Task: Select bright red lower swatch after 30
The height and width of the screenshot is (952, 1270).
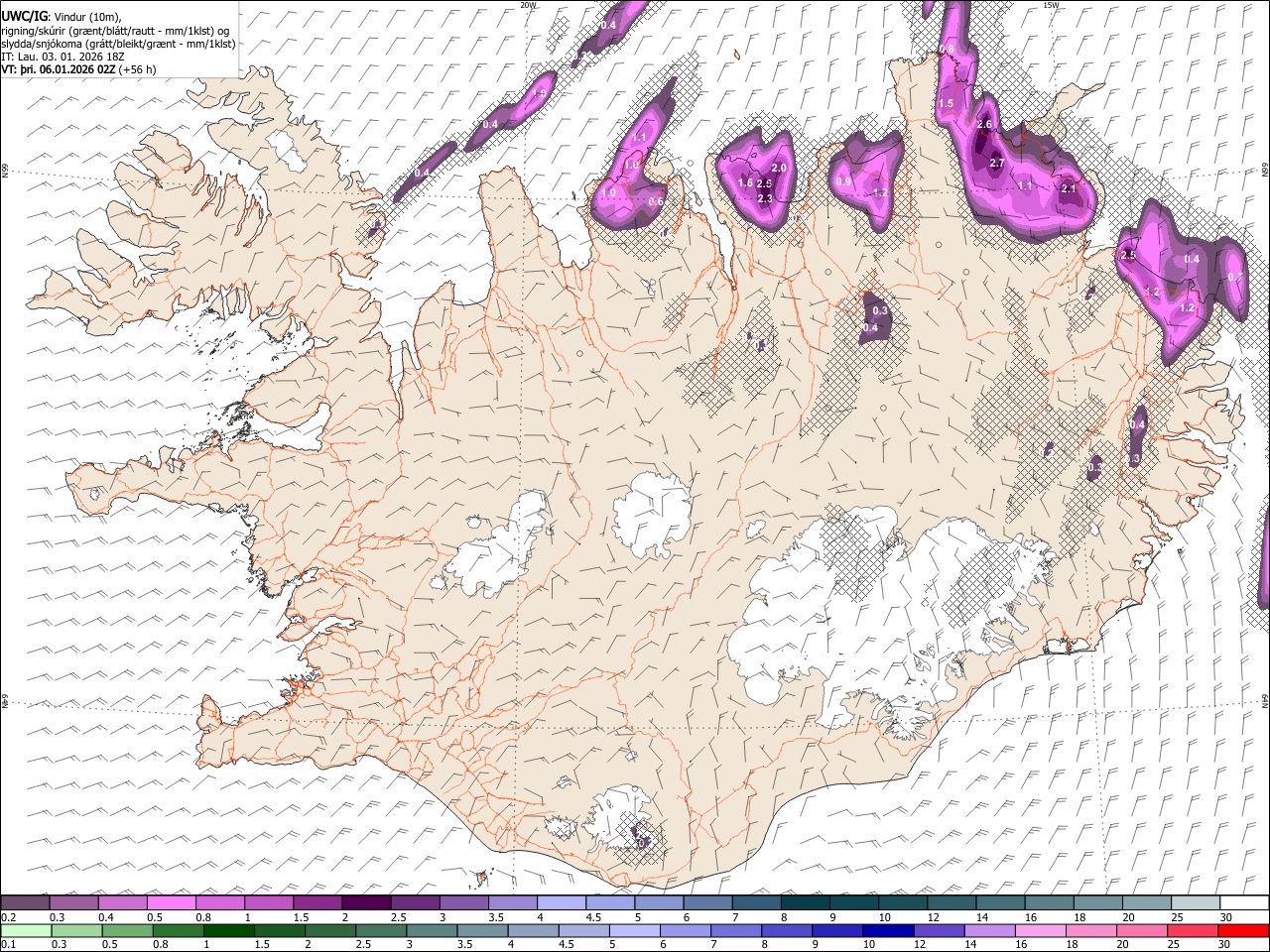Action: click(1245, 930)
